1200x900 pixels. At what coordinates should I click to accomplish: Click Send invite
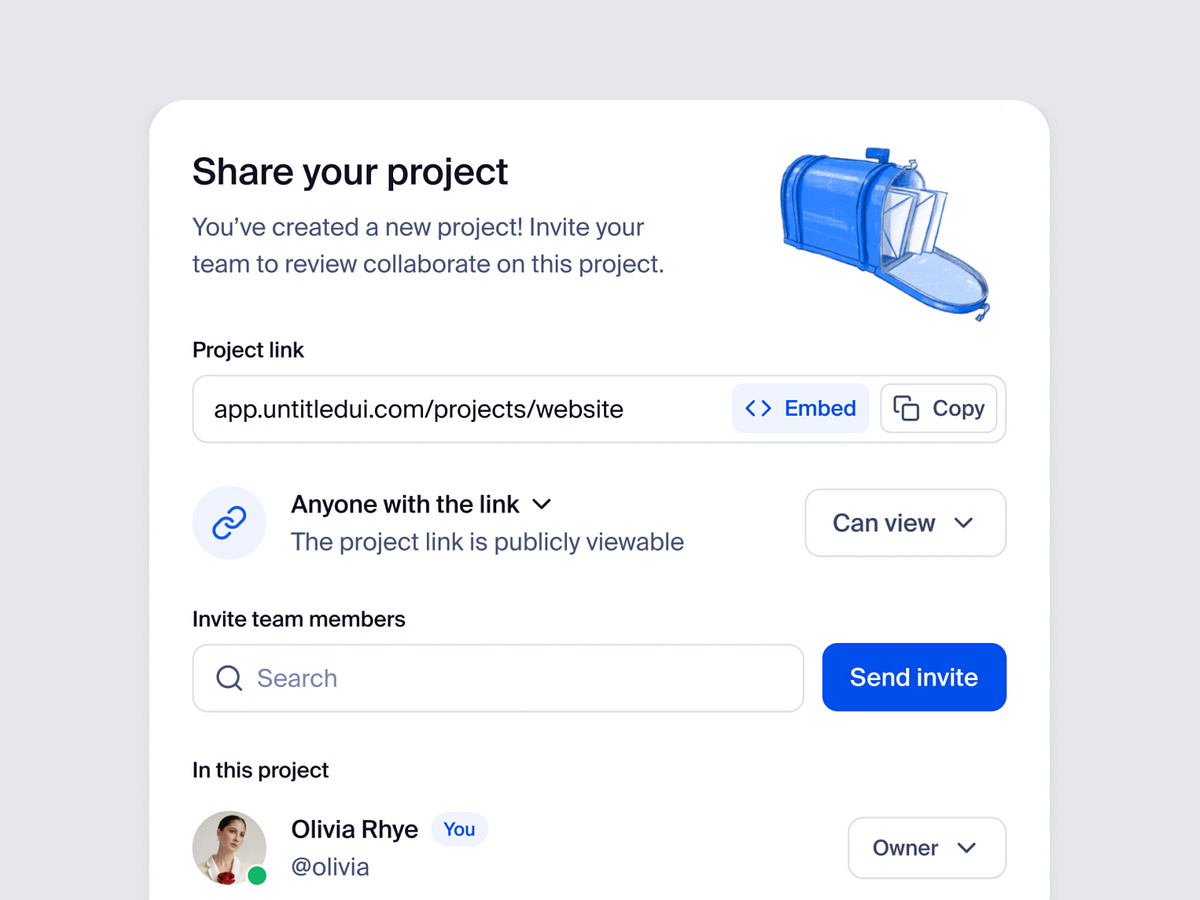tap(913, 677)
